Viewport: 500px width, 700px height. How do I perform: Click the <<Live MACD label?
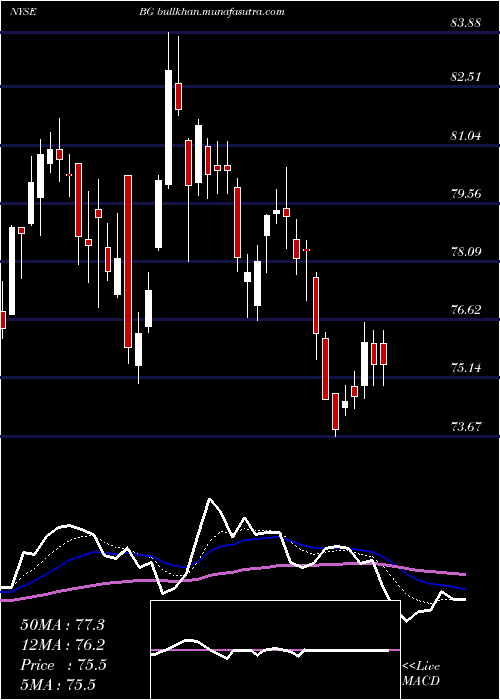pos(421,673)
